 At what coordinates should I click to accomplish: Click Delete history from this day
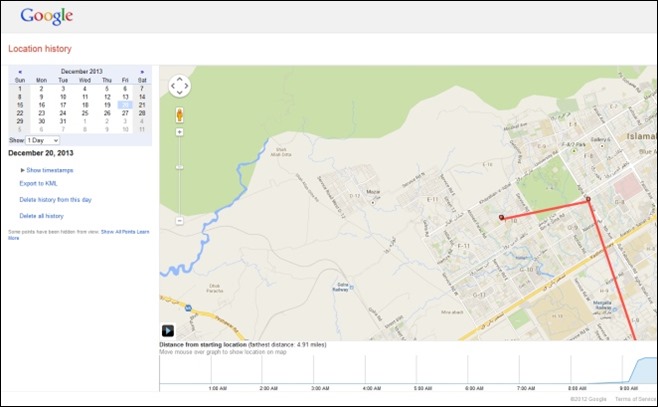pyautogui.click(x=55, y=200)
